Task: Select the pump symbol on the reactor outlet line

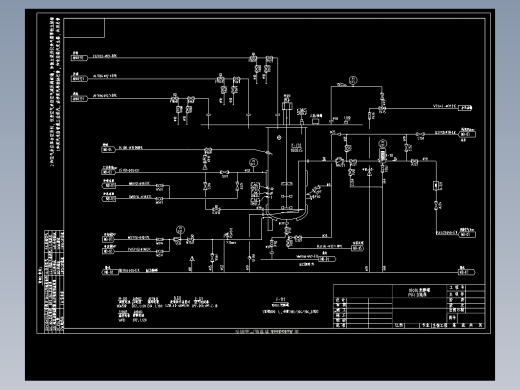Action: (x=340, y=162)
